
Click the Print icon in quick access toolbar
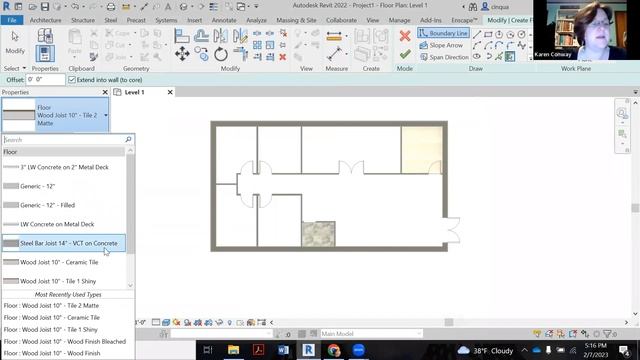[x=111, y=7]
